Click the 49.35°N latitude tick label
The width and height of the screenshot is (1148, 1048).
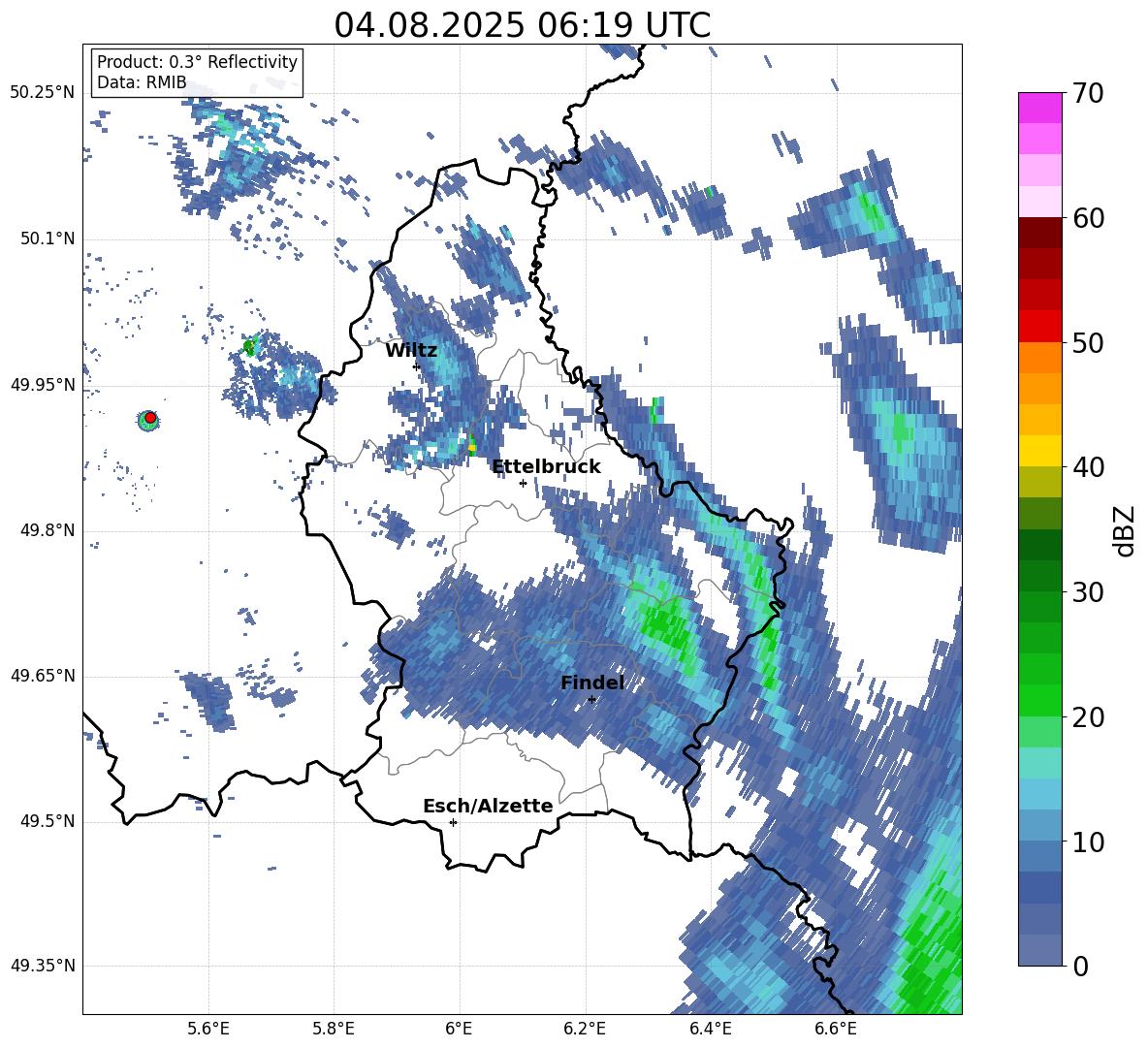point(43,966)
